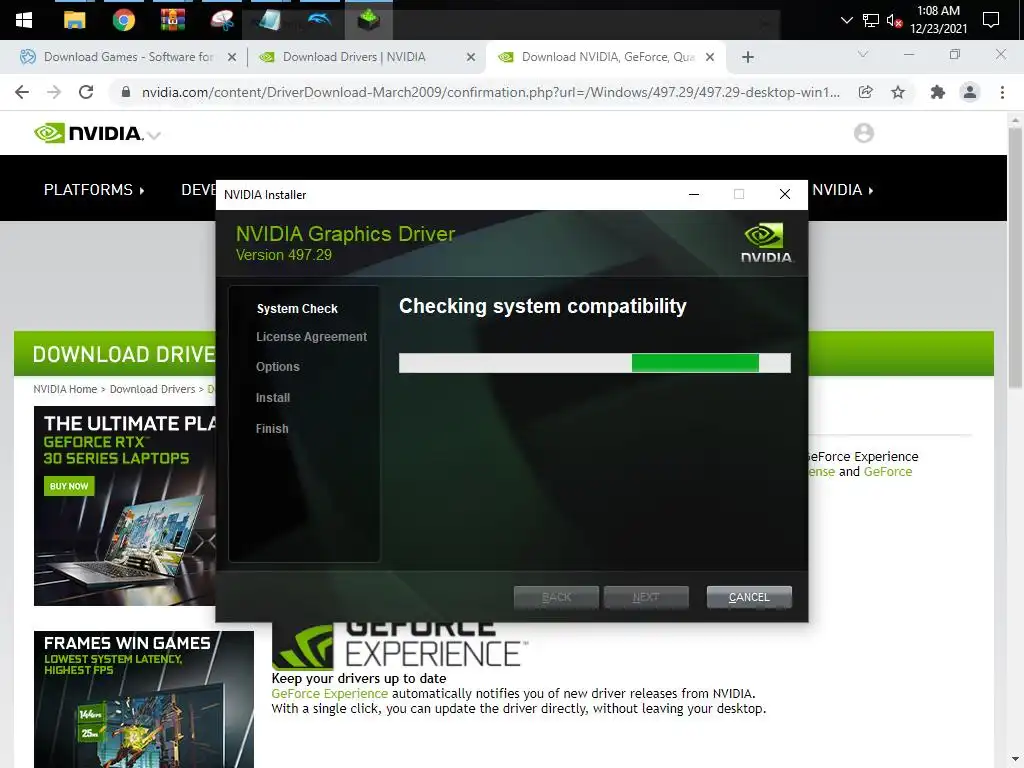The height and width of the screenshot is (768, 1024).
Task: Open the green GeForce link on the right side
Action: pos(888,472)
